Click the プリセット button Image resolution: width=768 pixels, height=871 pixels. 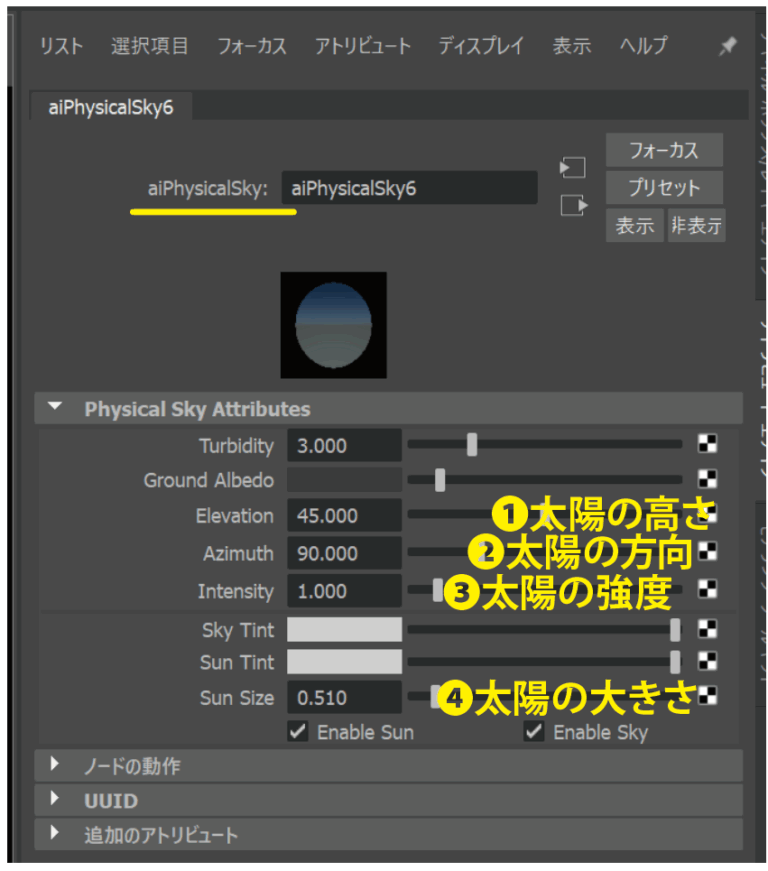coord(664,188)
